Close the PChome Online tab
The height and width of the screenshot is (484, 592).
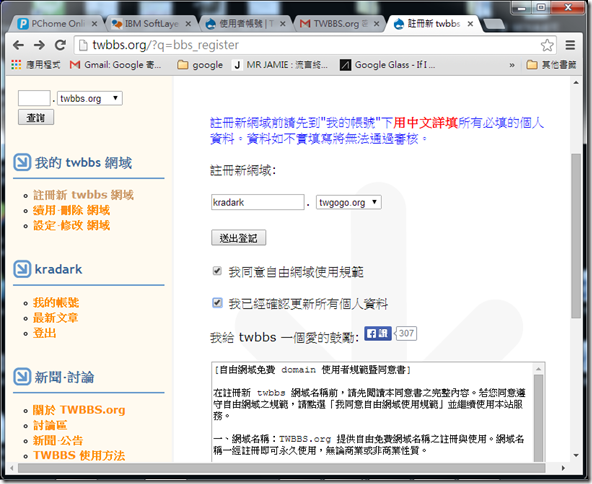tap(94, 24)
